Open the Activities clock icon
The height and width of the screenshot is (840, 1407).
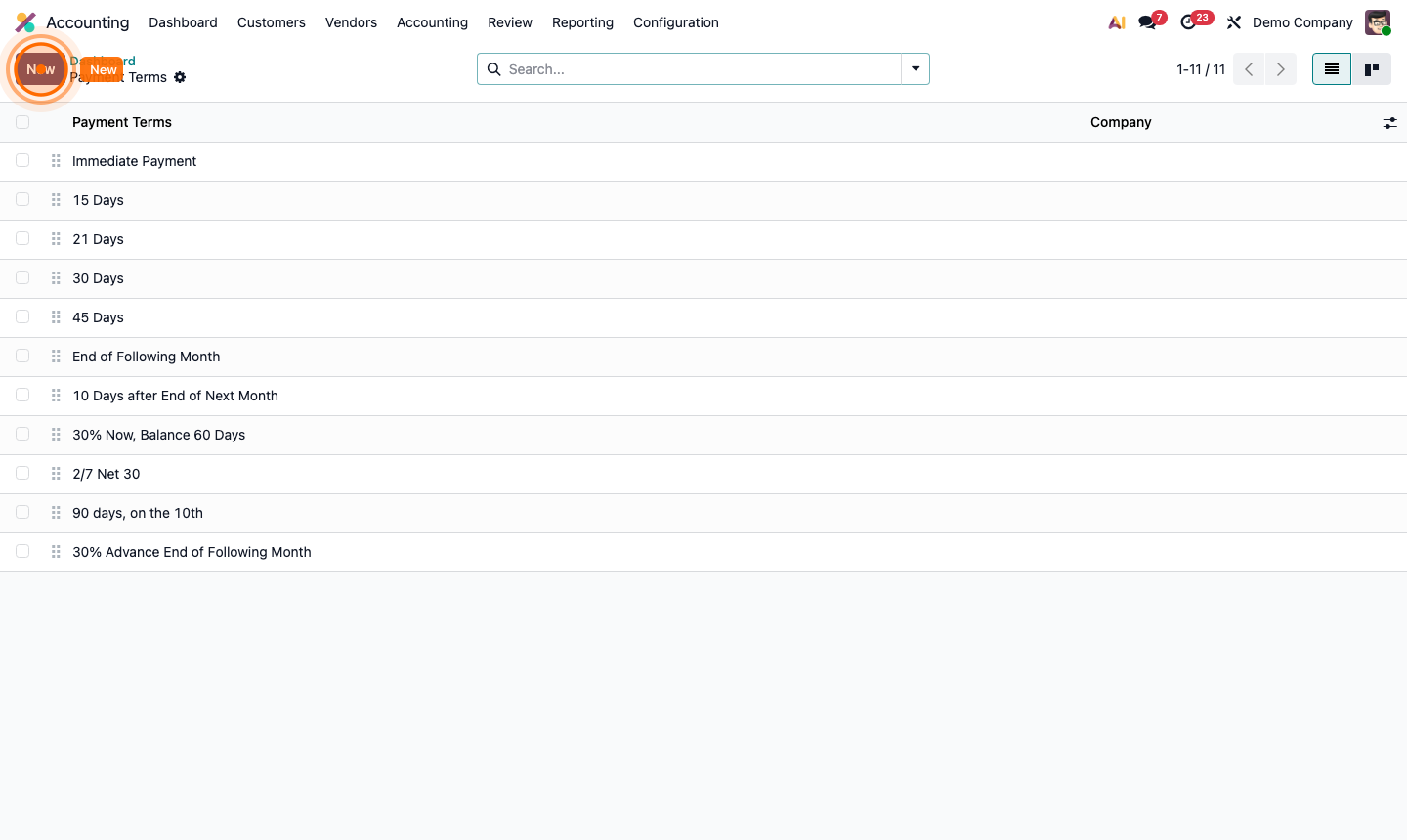pos(1189,21)
